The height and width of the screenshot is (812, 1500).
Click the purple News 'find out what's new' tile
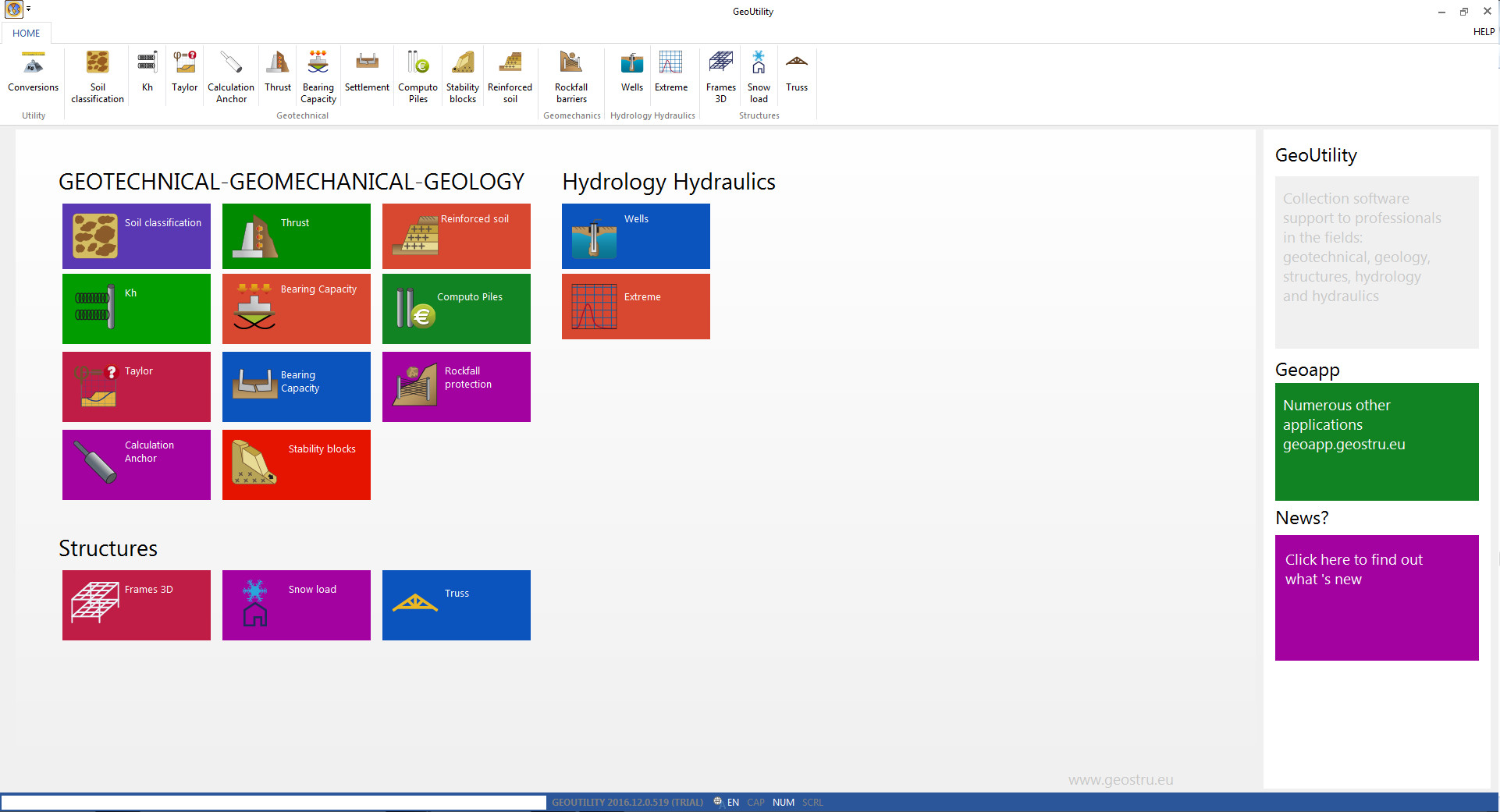pos(1377,597)
